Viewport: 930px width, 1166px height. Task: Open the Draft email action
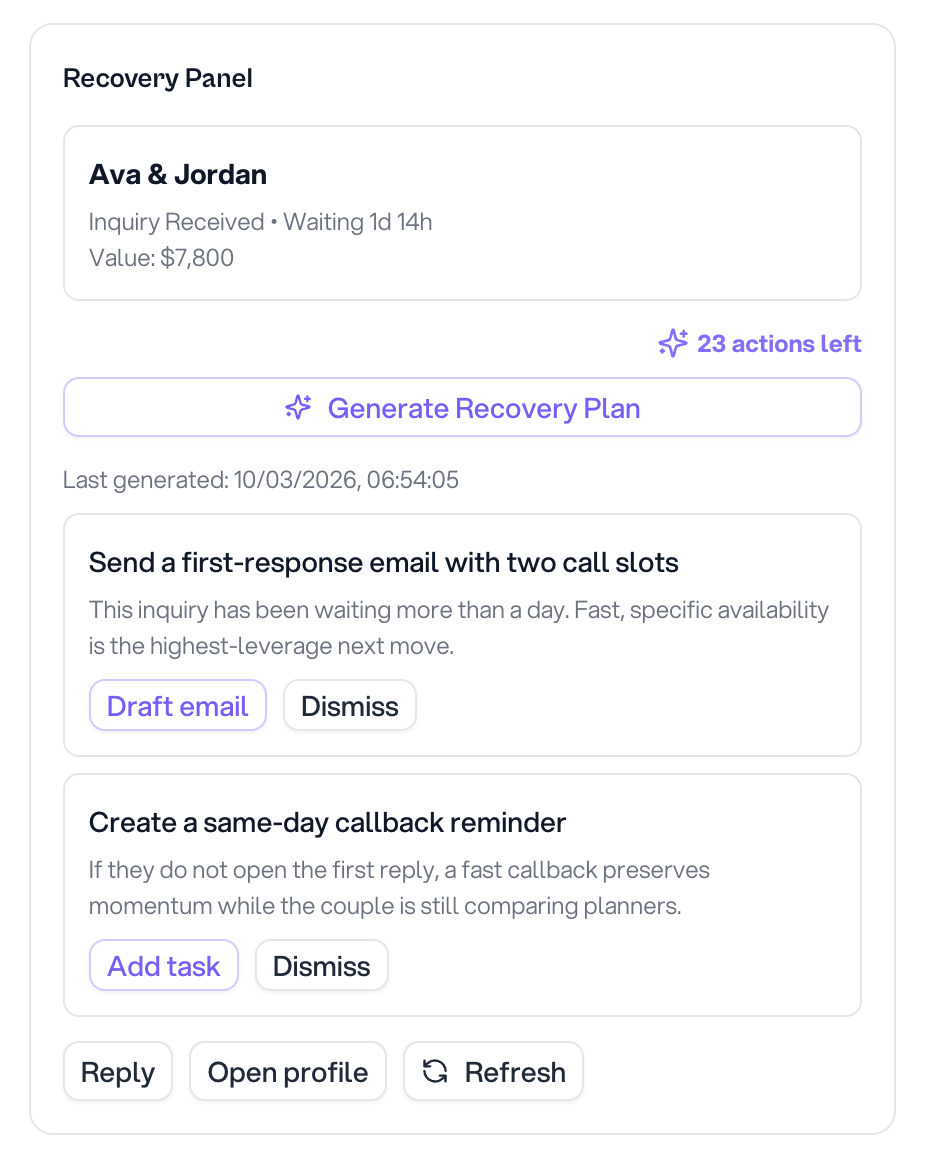click(177, 705)
